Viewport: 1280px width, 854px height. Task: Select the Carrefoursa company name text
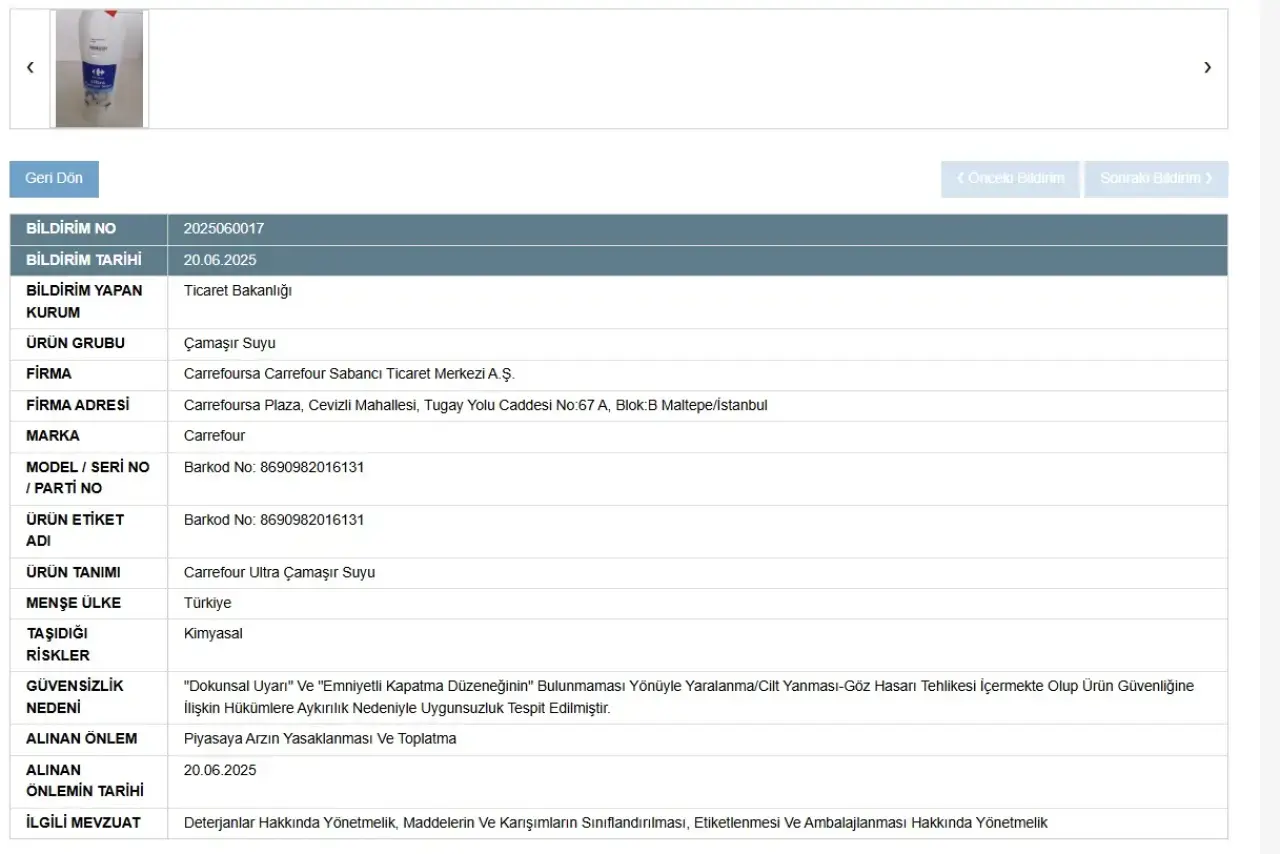click(x=349, y=374)
